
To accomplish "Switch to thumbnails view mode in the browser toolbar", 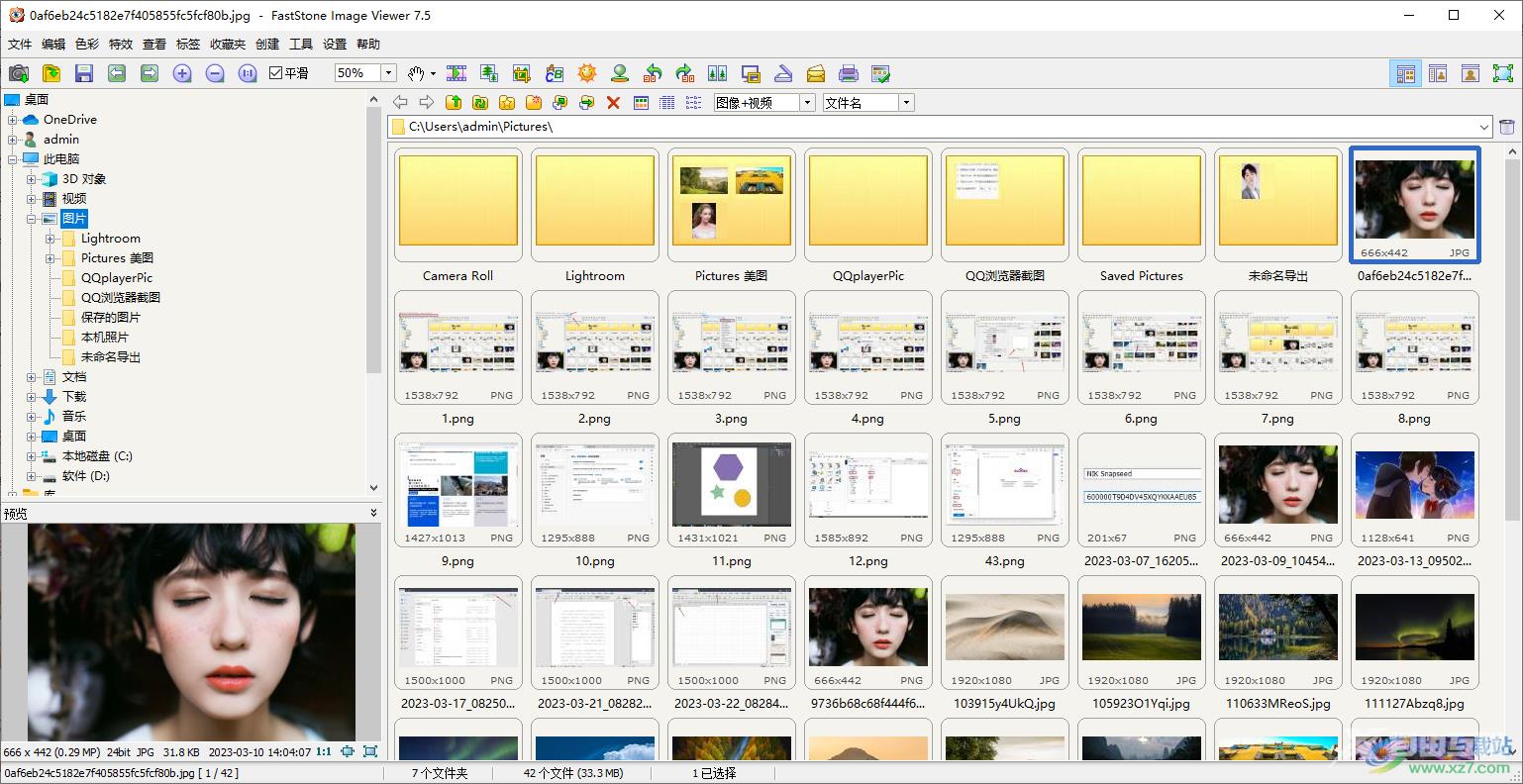I will 641,102.
